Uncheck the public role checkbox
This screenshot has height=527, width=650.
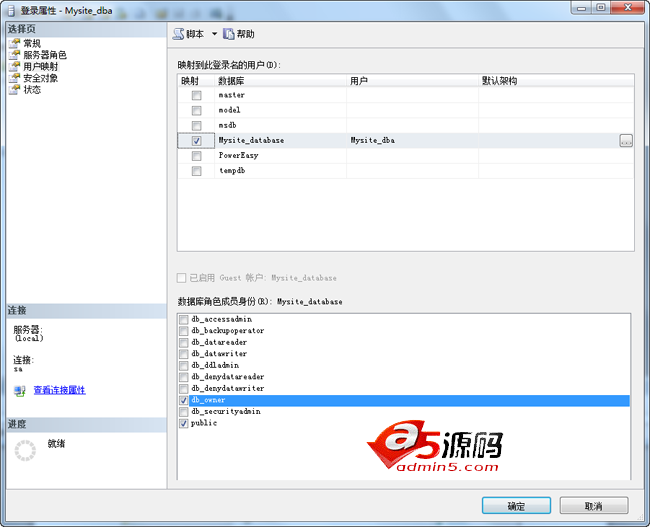point(184,423)
